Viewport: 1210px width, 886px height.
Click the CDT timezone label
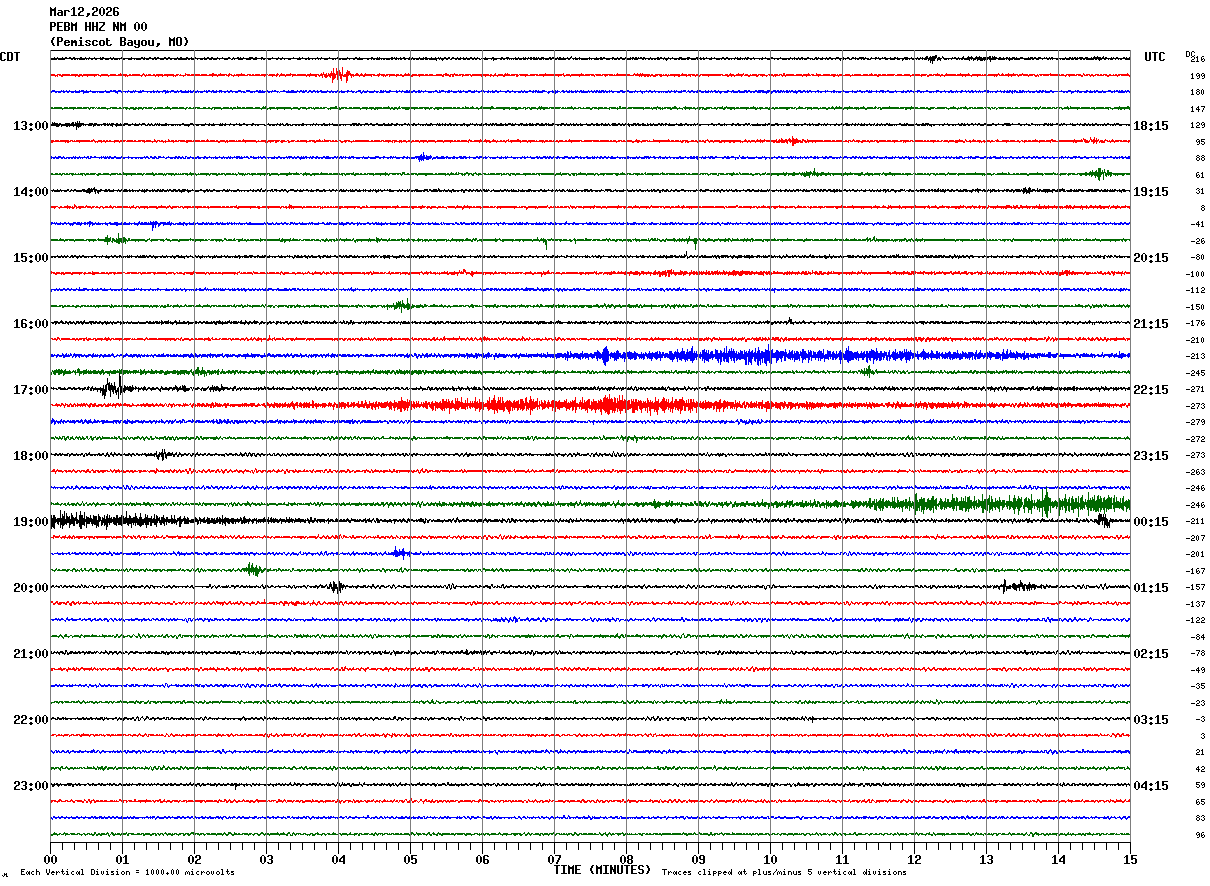(x=10, y=57)
